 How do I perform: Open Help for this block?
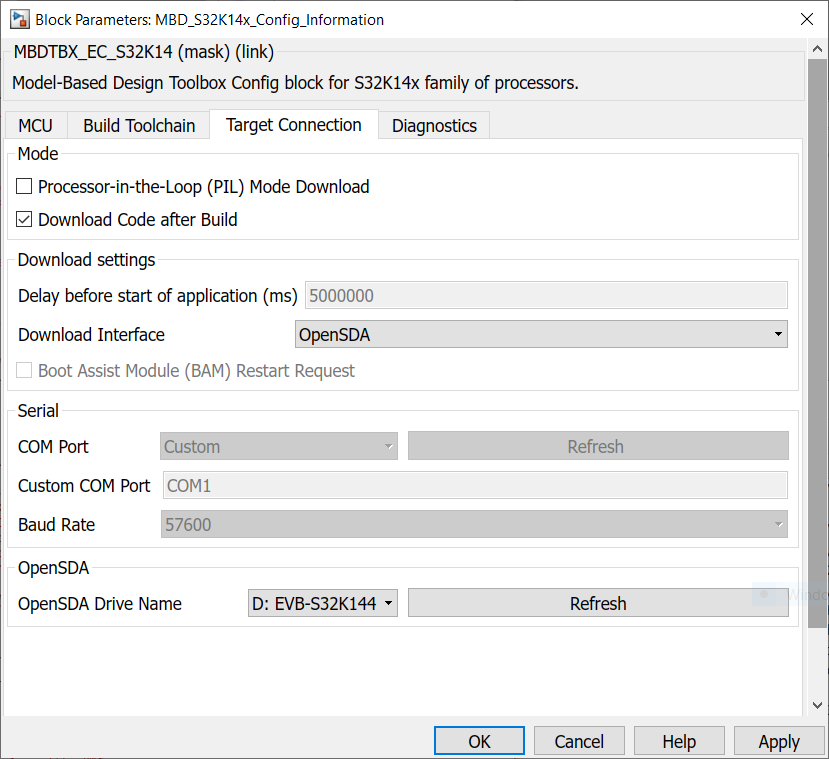(x=679, y=741)
